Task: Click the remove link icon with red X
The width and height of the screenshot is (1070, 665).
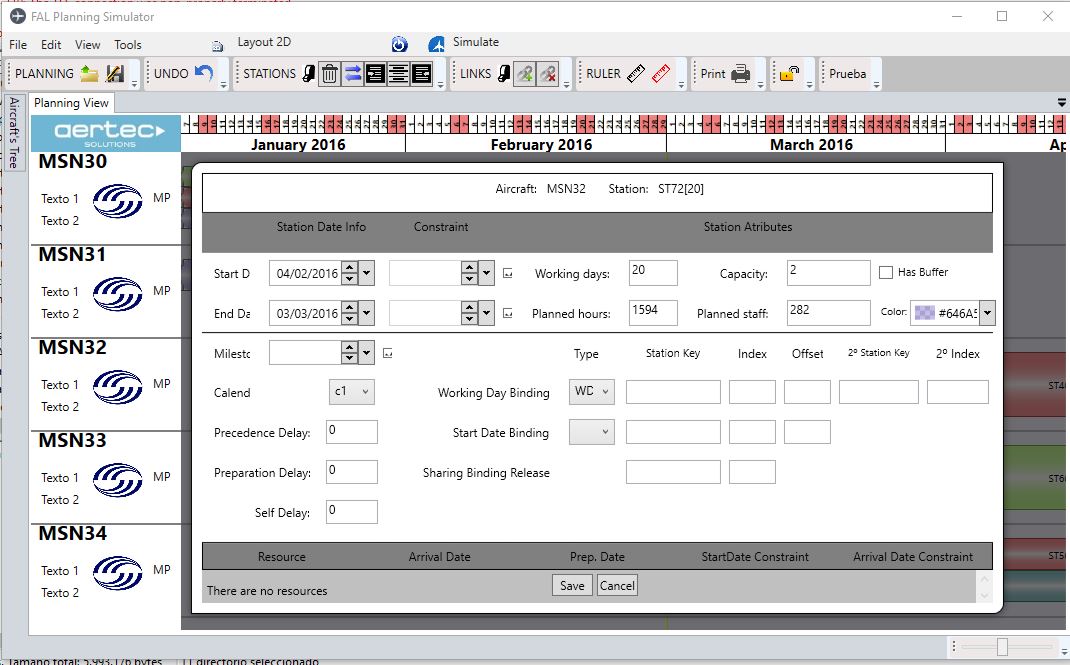Action: (x=547, y=73)
